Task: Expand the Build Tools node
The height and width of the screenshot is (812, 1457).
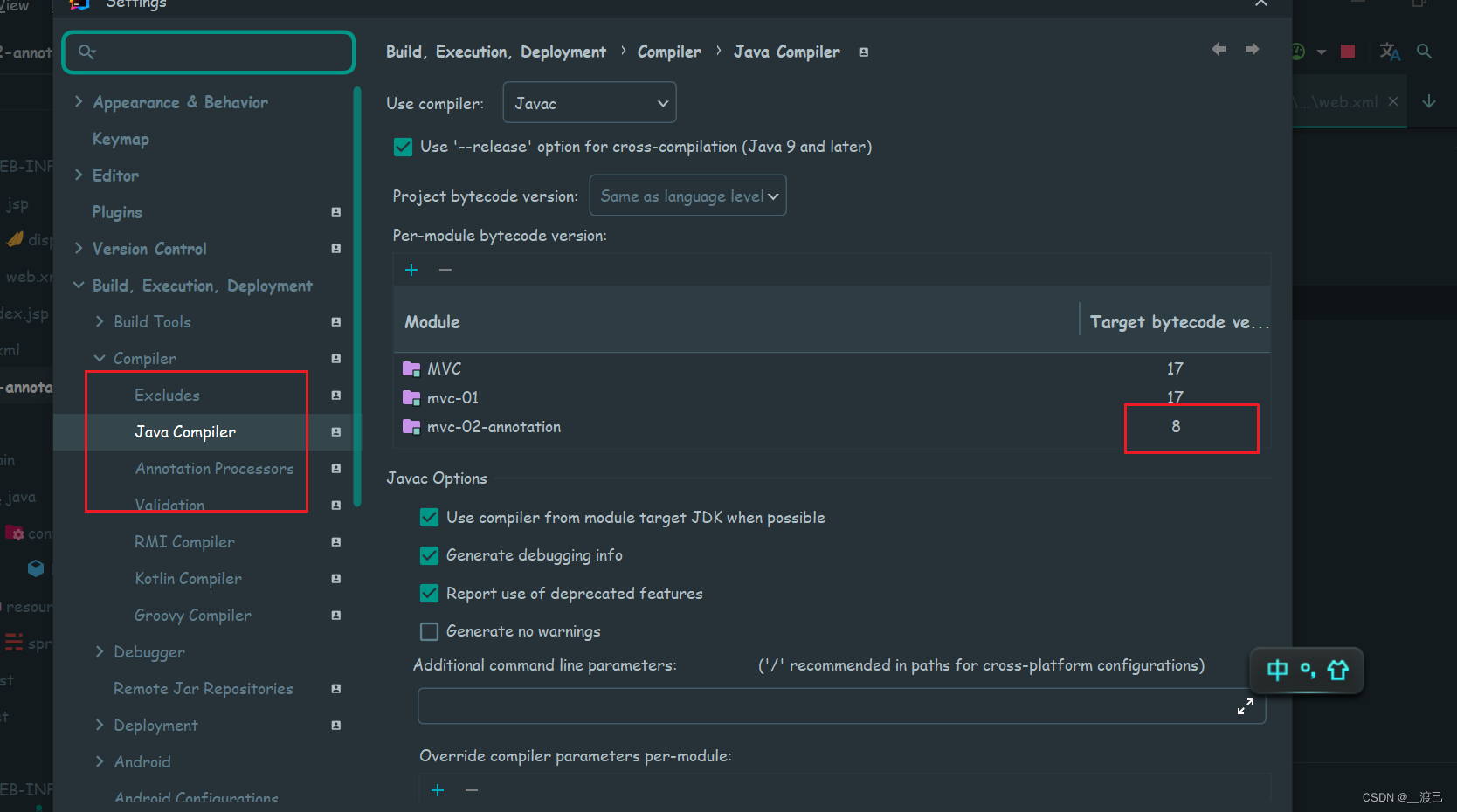Action: [100, 322]
